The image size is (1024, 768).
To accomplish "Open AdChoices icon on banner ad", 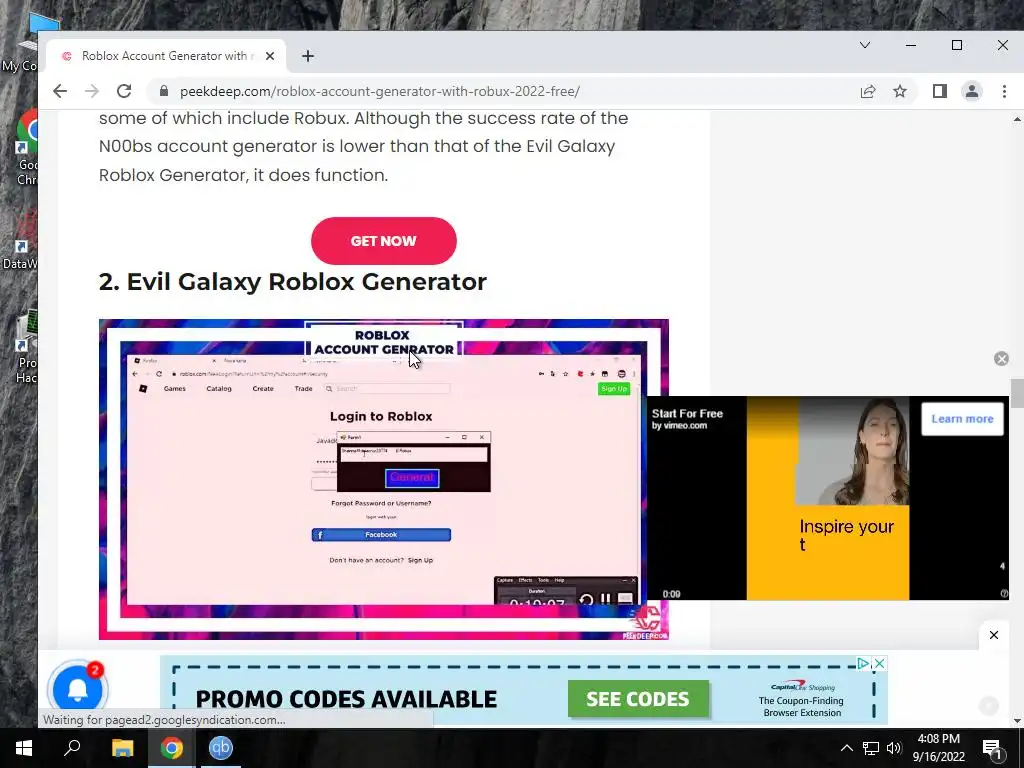I will pos(863,664).
